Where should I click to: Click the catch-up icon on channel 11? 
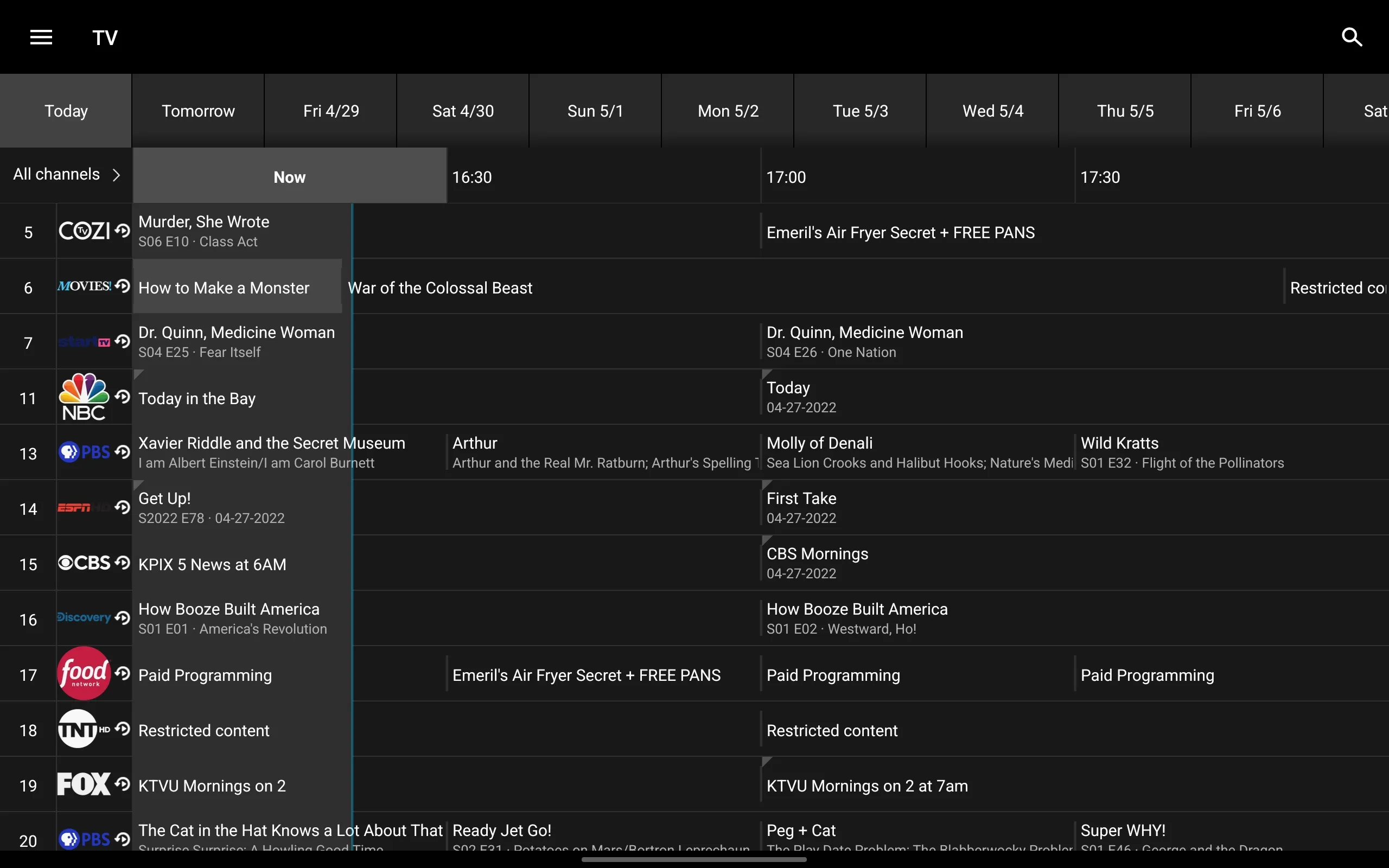(122, 397)
